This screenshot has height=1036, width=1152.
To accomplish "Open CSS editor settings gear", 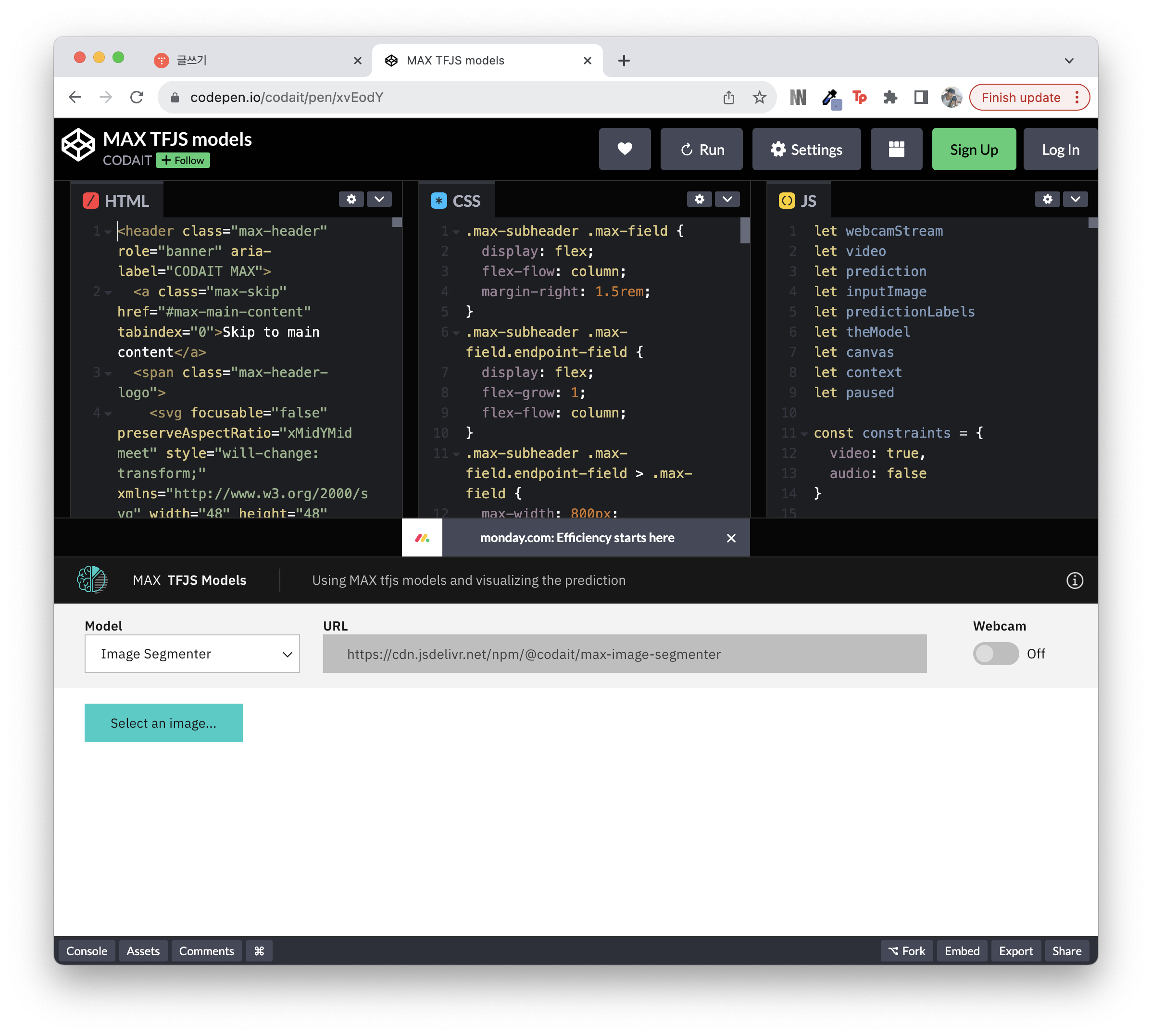I will coord(699,199).
